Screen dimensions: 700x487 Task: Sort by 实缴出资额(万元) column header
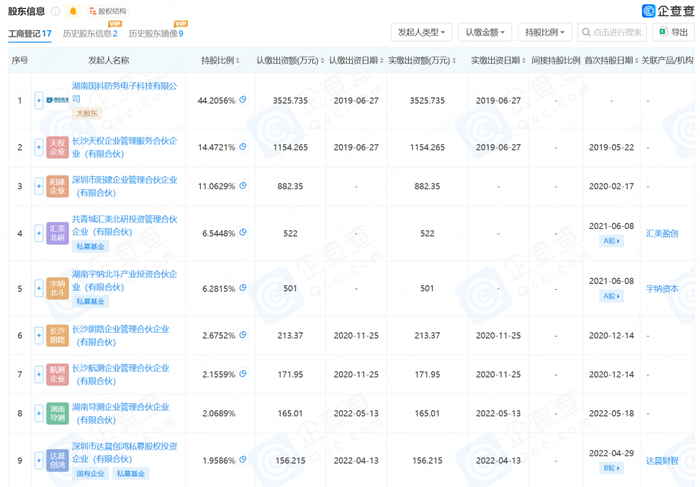[x=422, y=60]
